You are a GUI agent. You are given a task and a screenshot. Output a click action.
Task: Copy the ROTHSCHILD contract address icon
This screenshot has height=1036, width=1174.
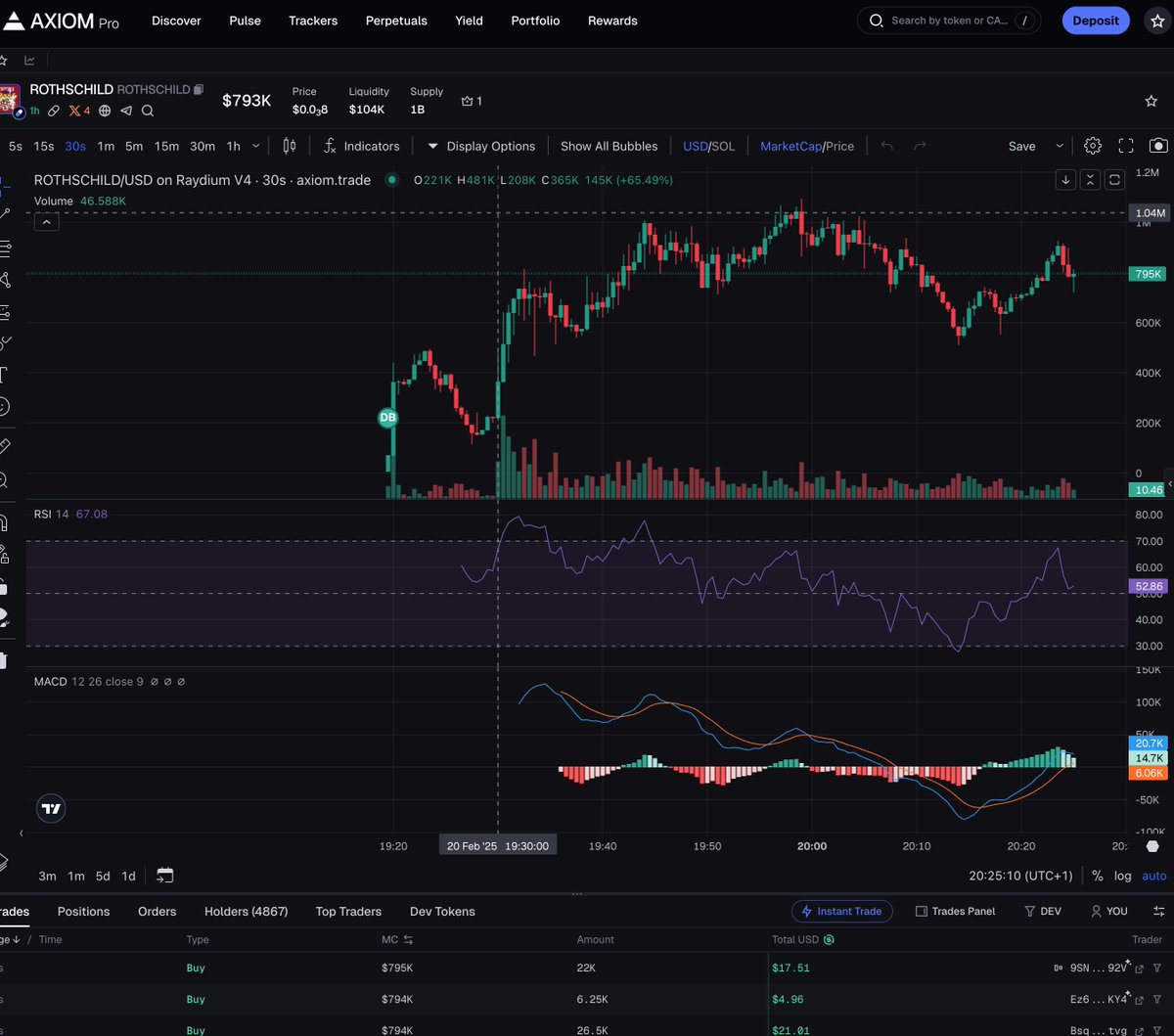(199, 89)
